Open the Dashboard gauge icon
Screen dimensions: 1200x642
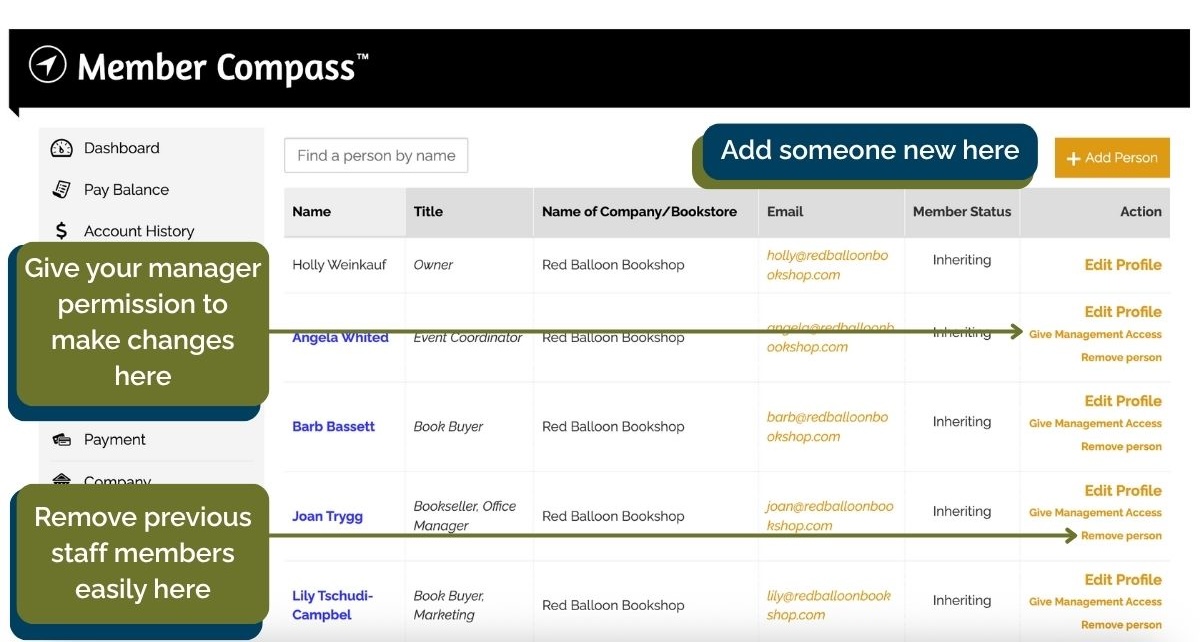(61, 148)
